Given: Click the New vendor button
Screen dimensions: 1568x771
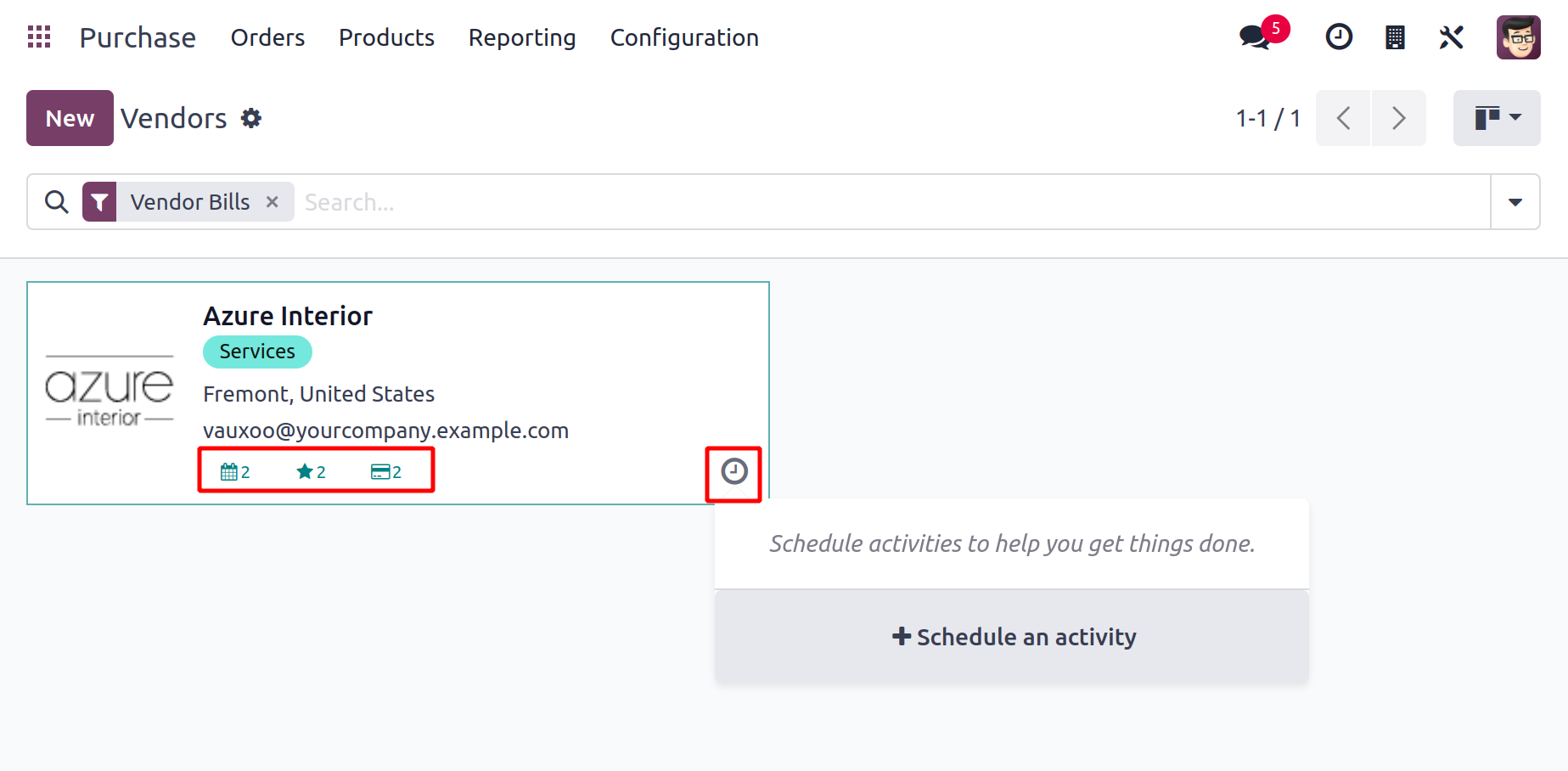Looking at the screenshot, I should coord(70,118).
